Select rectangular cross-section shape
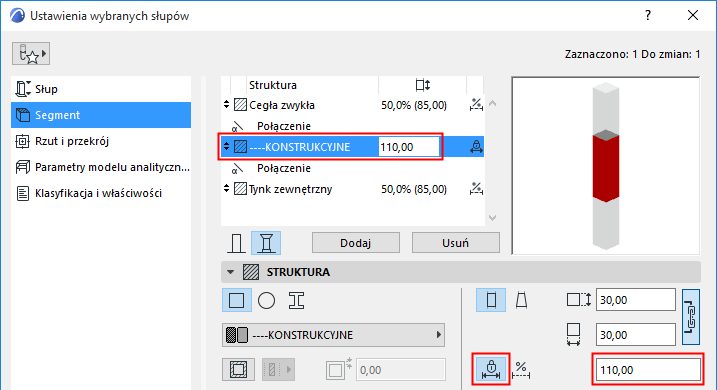 pyautogui.click(x=236, y=300)
